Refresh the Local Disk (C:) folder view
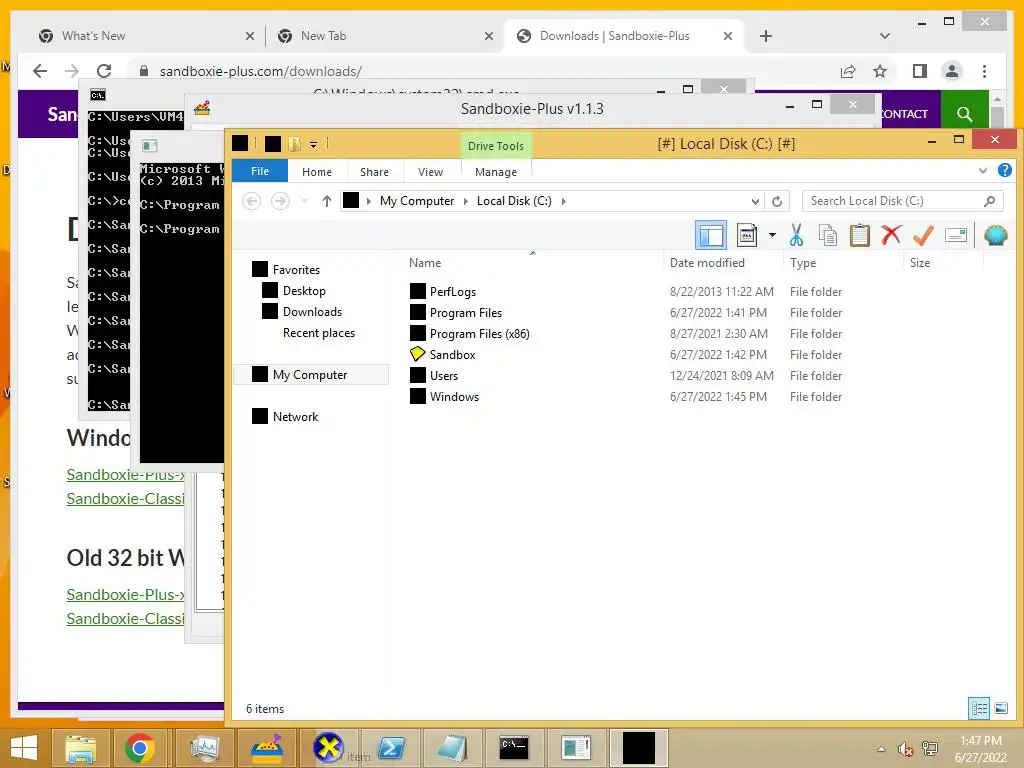1024x768 pixels. (776, 201)
